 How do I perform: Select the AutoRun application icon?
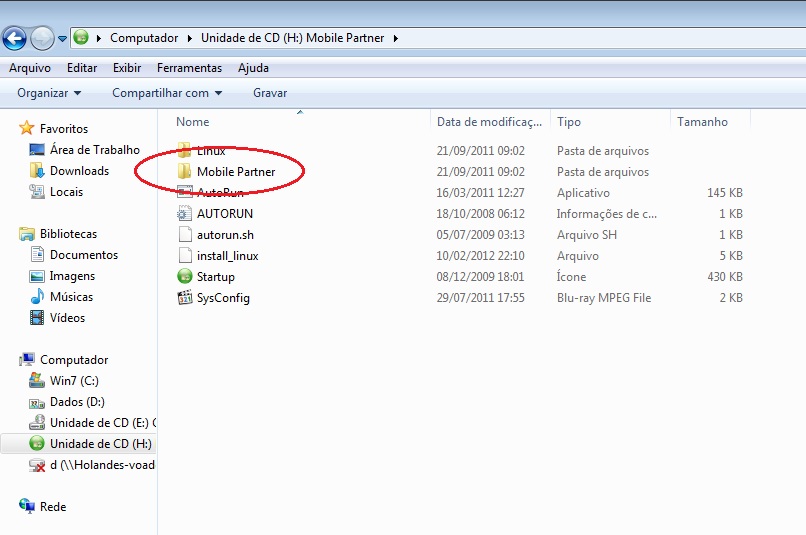184,192
